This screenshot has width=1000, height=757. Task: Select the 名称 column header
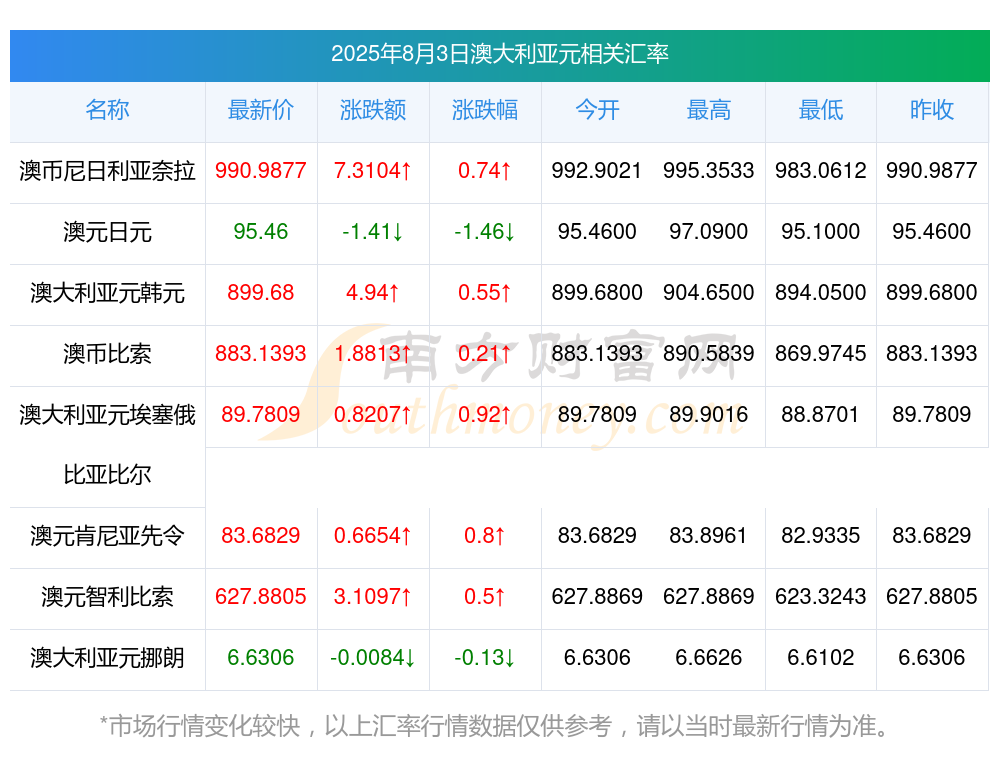107,110
